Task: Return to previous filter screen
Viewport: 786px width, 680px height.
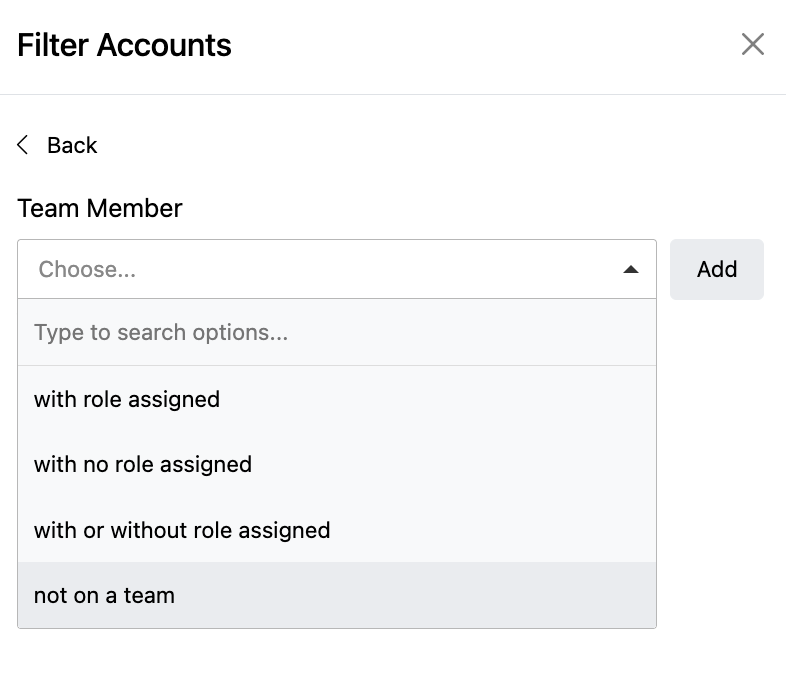Action: click(58, 145)
